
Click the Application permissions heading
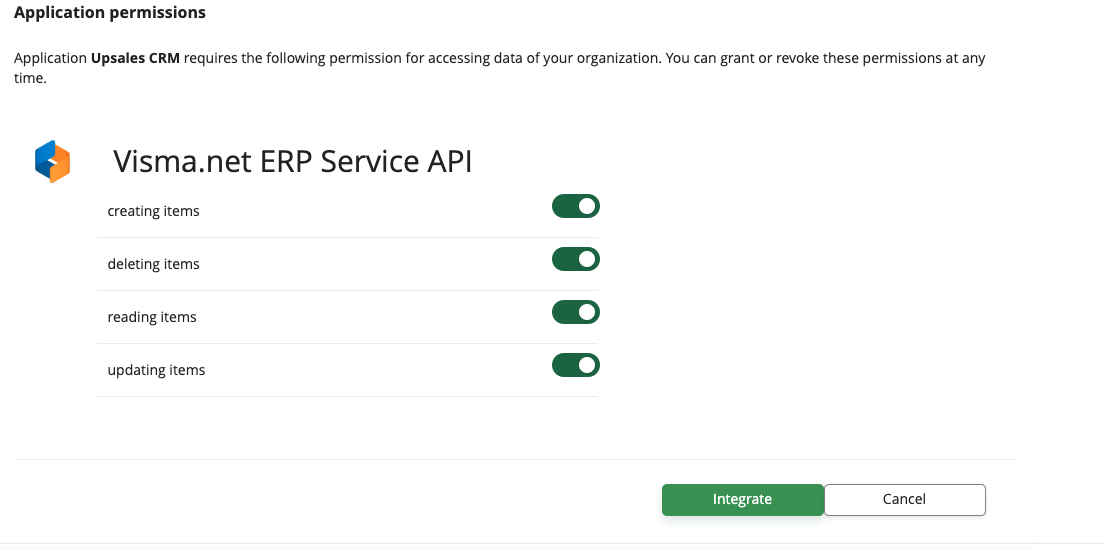[x=110, y=13]
